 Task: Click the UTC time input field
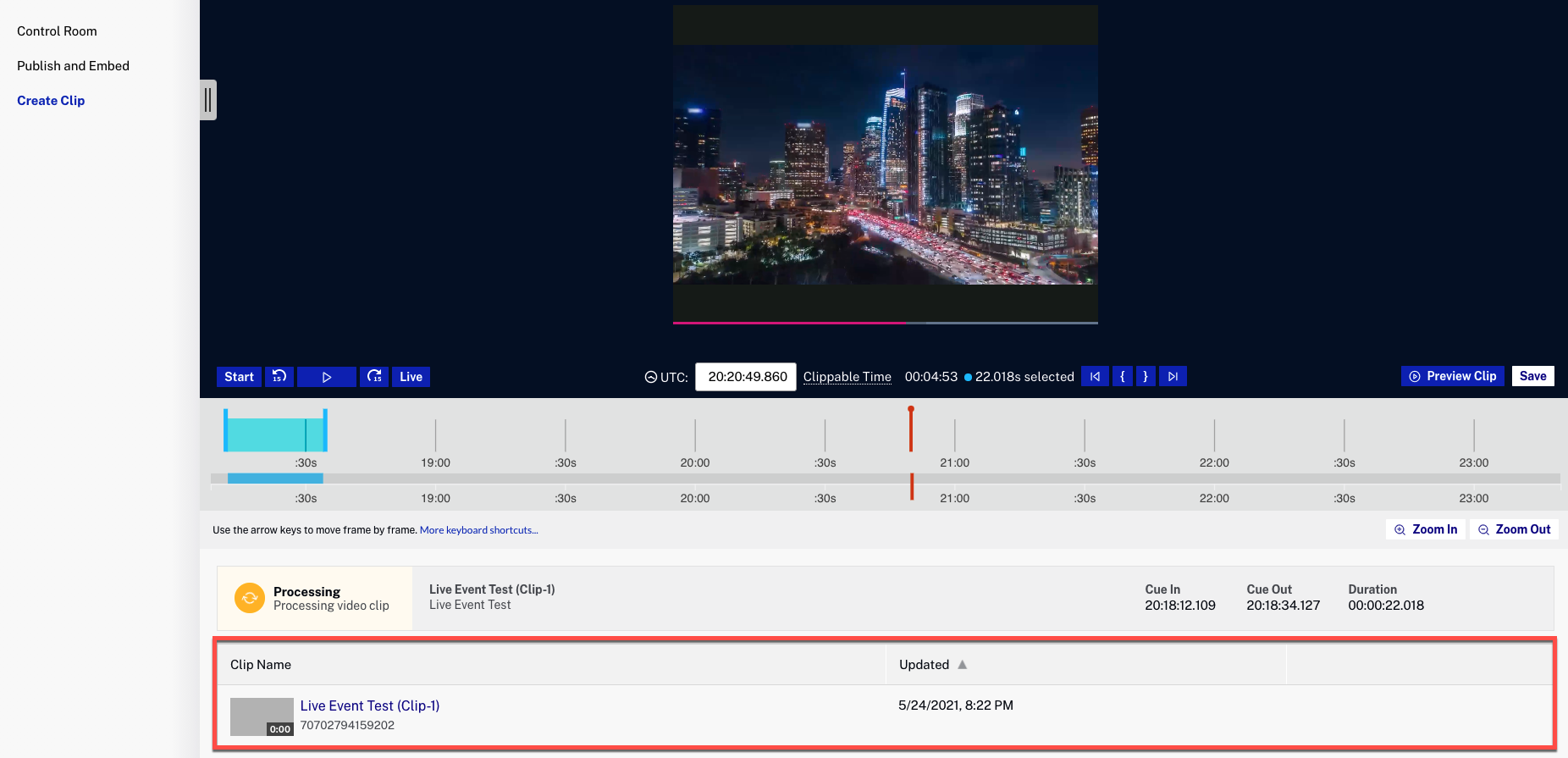(x=746, y=377)
